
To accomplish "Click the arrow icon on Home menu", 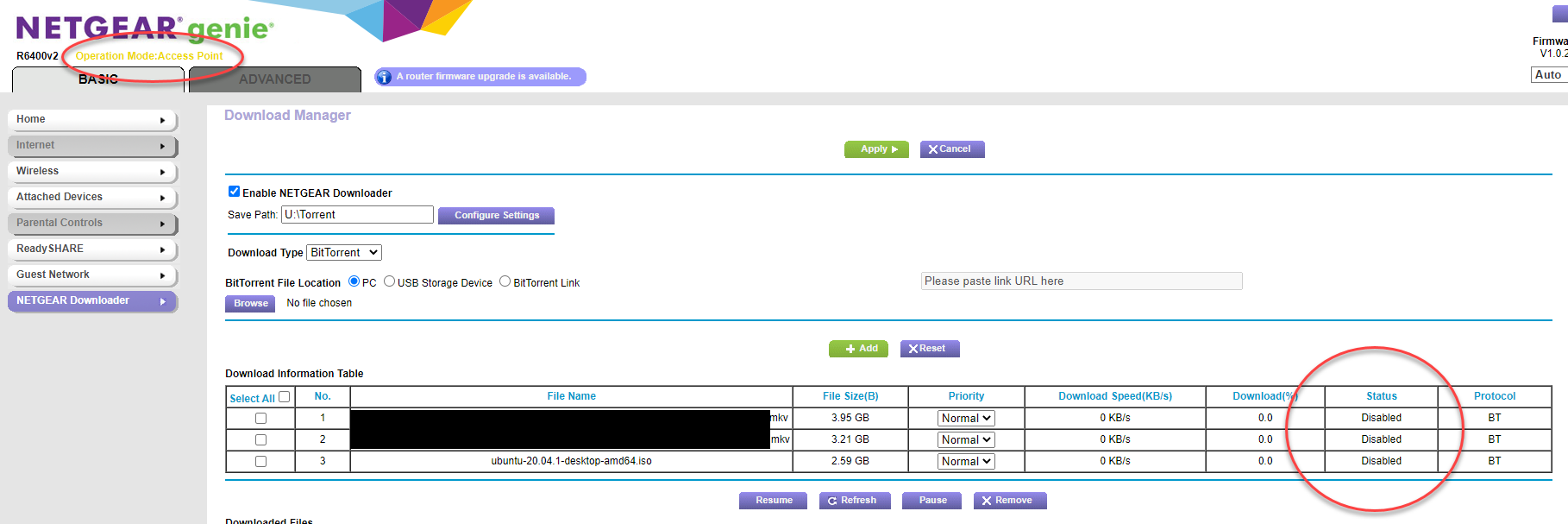I will tap(162, 120).
